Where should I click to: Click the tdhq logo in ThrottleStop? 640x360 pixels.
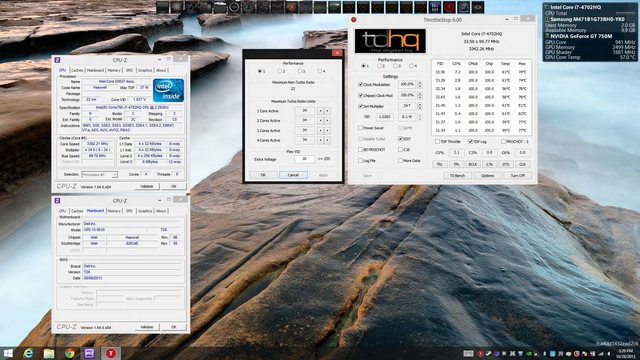coord(390,41)
